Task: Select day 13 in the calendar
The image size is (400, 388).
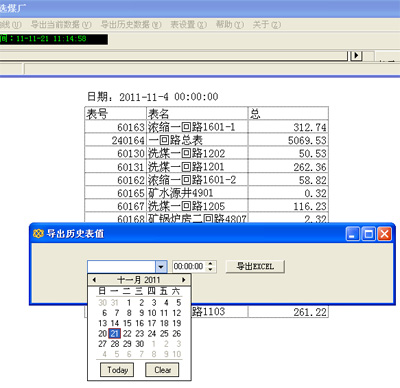Action: coord(102,323)
